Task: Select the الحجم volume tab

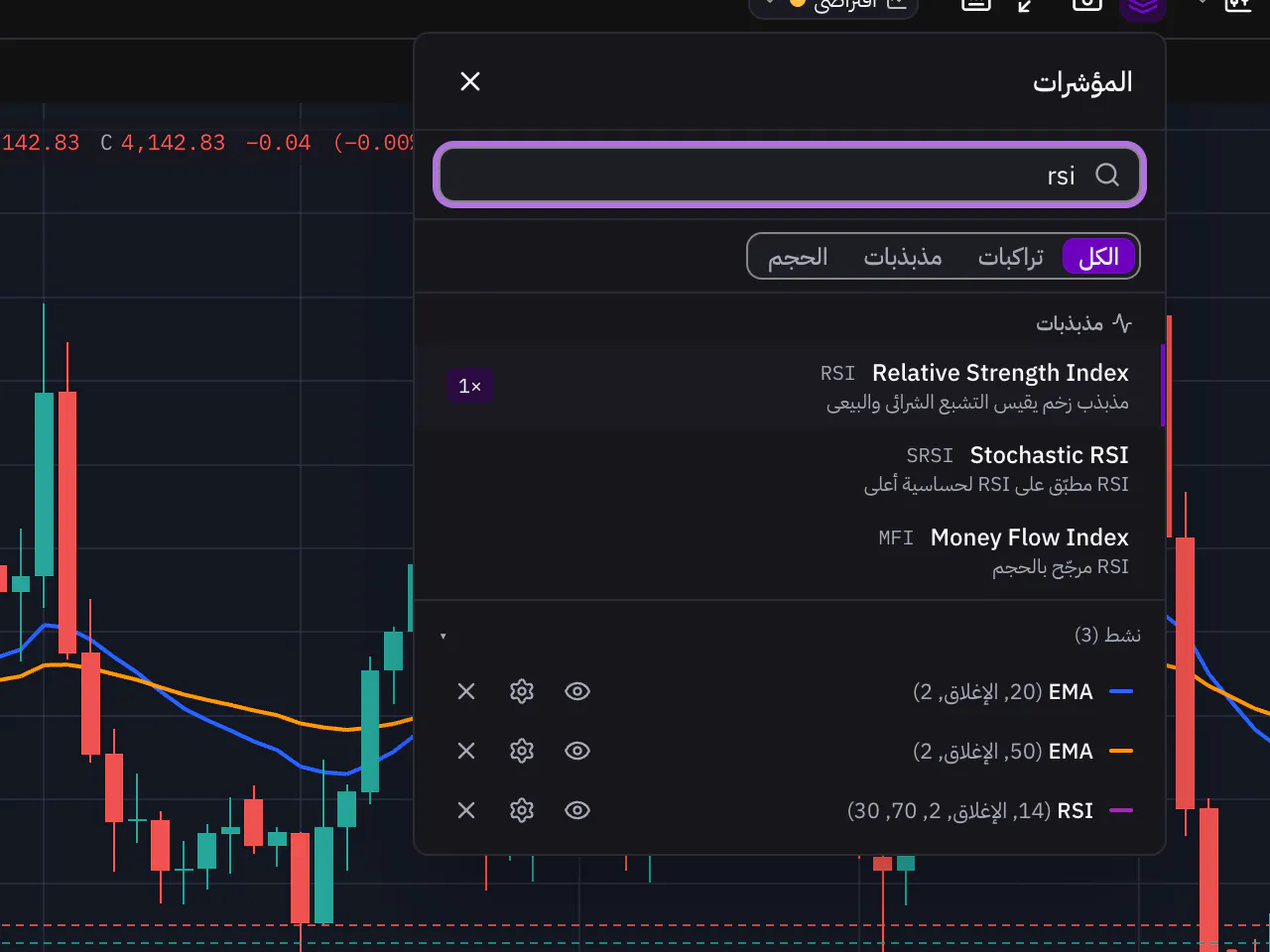Action: (x=798, y=257)
